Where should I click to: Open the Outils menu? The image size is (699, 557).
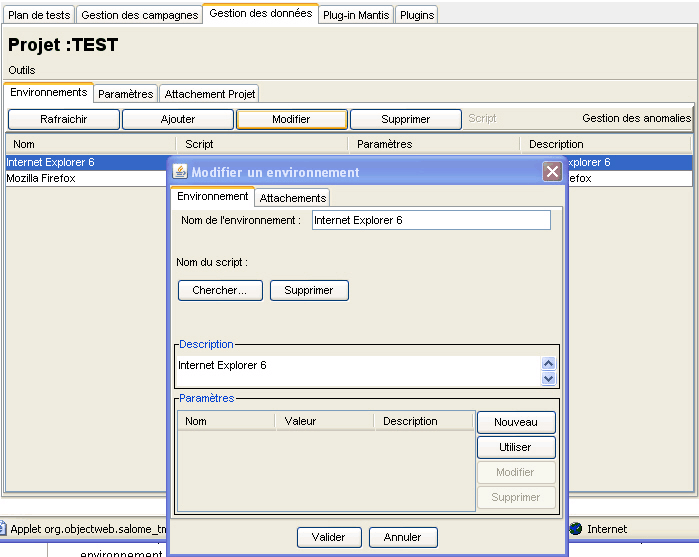(22, 70)
